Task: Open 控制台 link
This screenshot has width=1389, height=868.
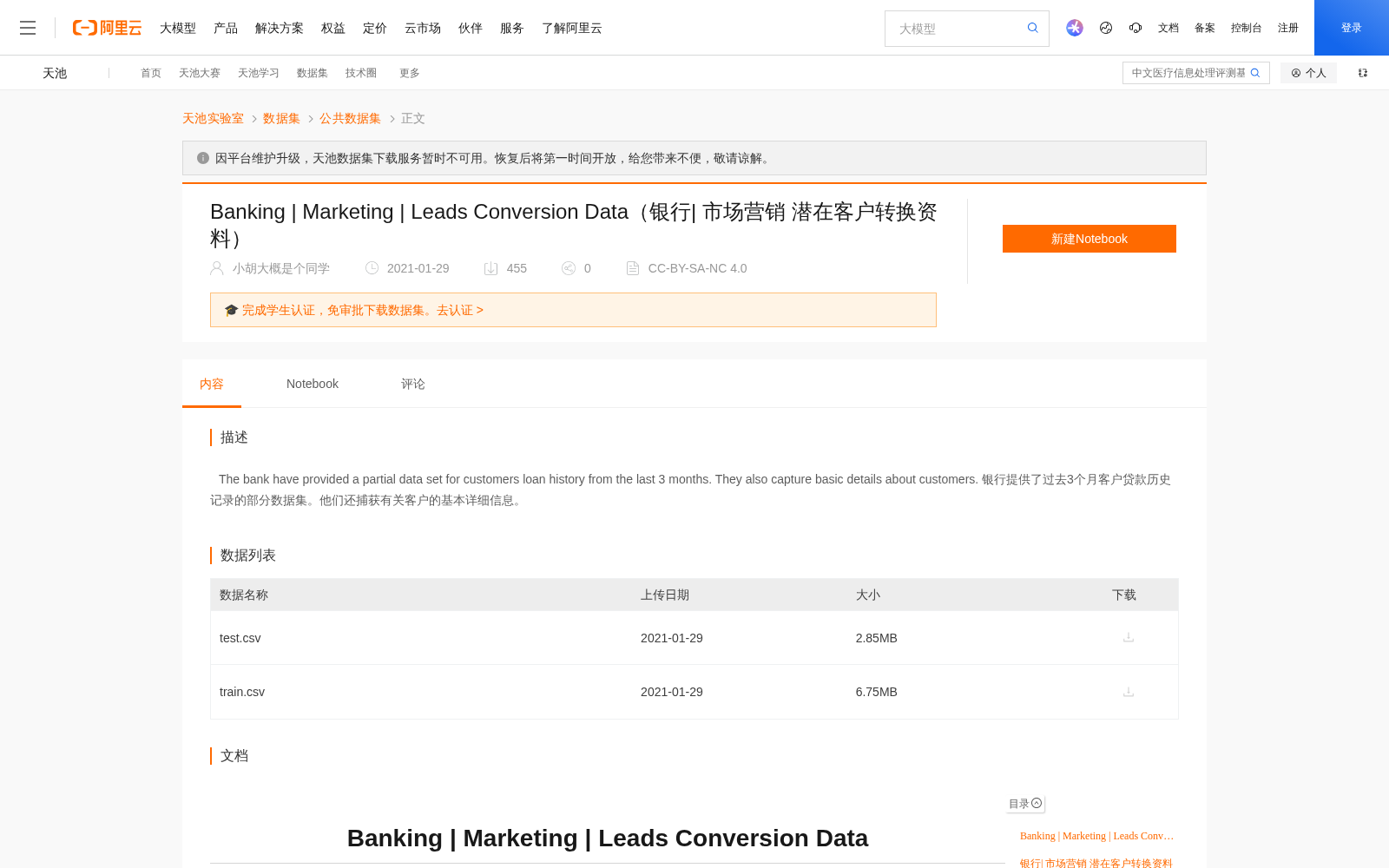Action: coord(1247,28)
